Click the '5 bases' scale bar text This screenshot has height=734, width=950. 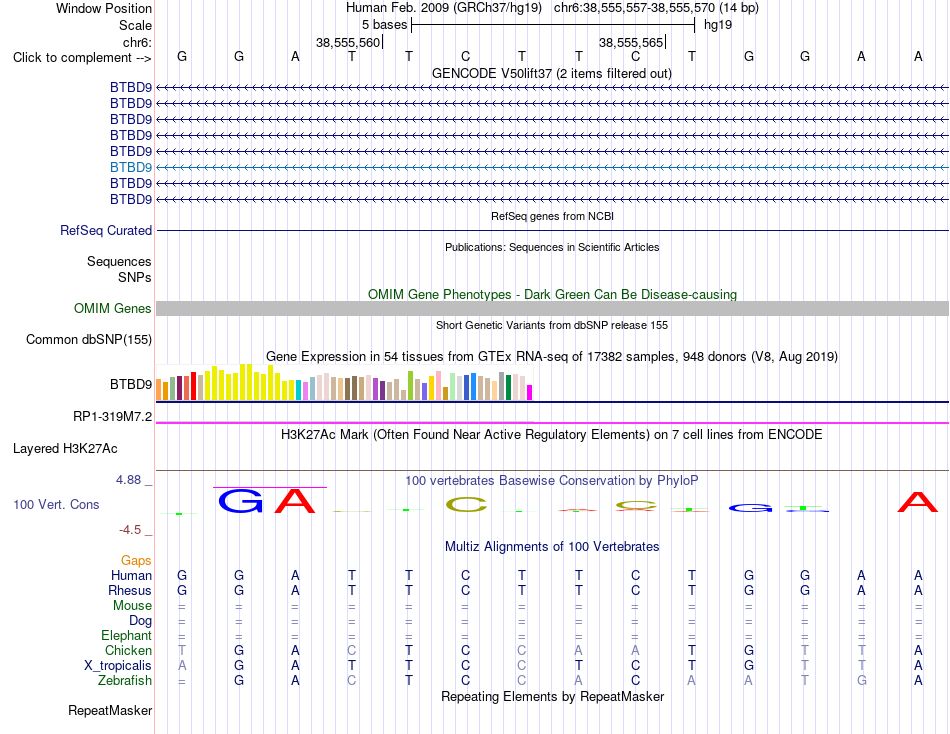pyautogui.click(x=384, y=25)
